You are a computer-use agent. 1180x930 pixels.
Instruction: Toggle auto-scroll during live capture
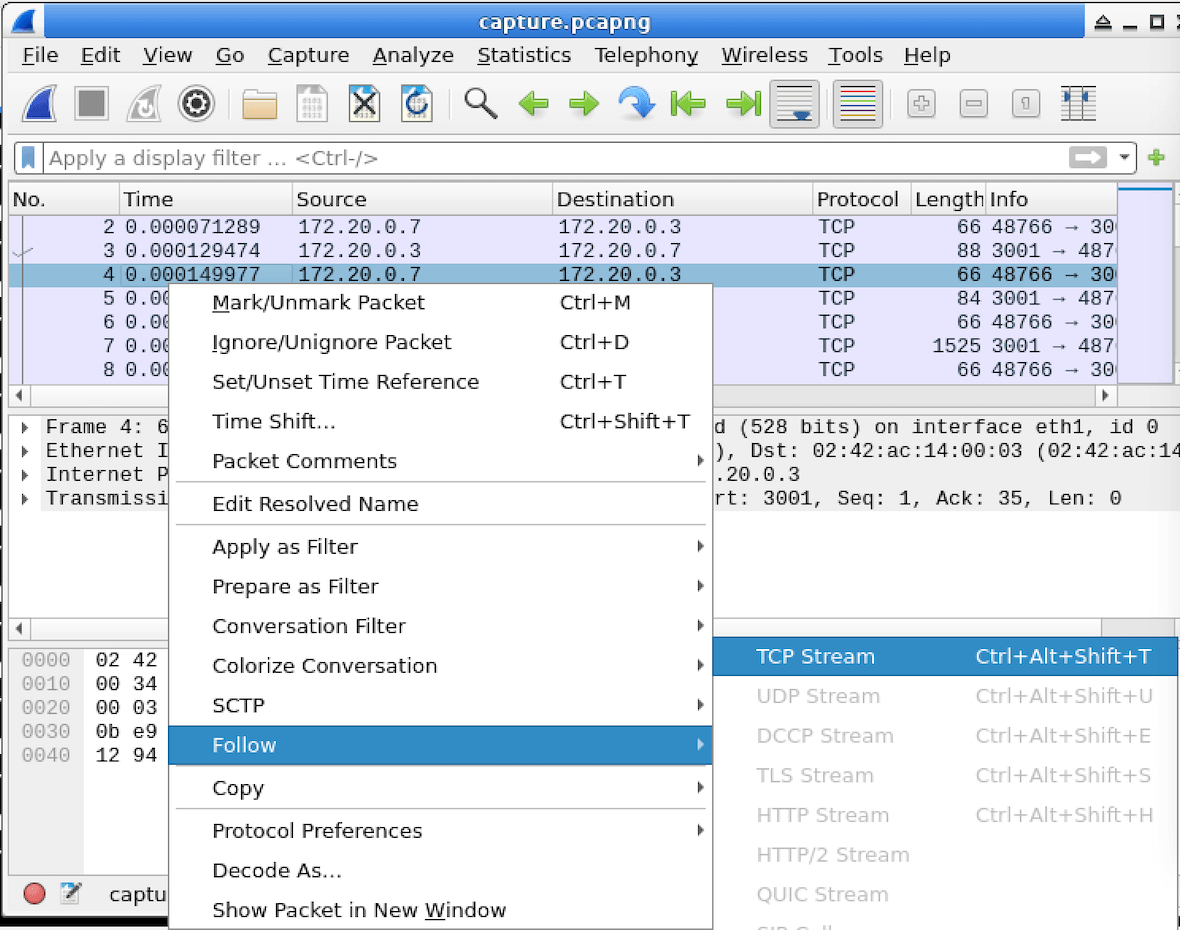(795, 103)
